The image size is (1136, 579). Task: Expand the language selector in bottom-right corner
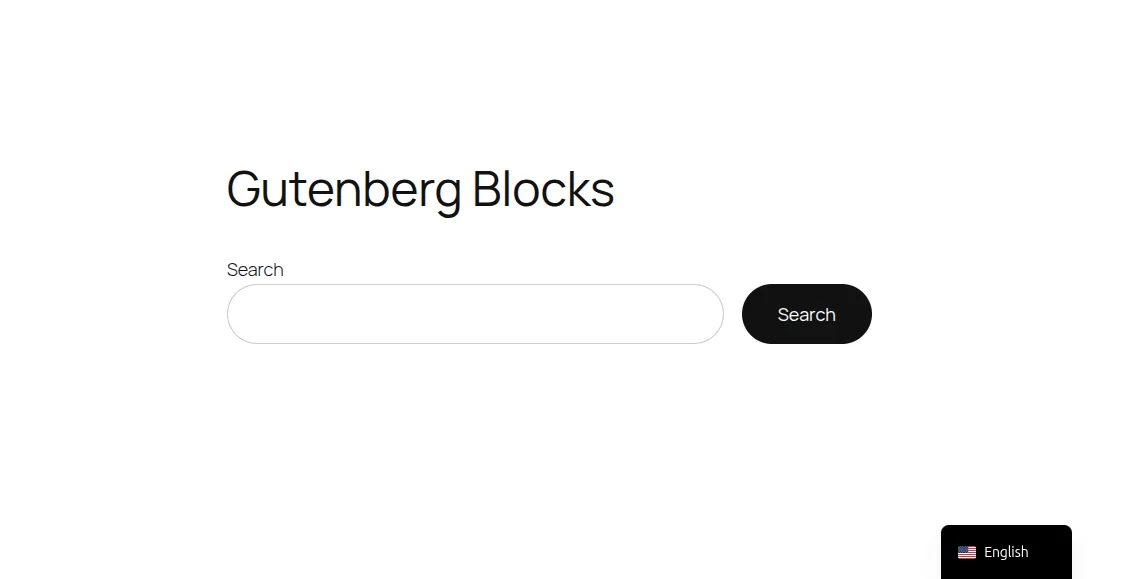pos(1005,552)
